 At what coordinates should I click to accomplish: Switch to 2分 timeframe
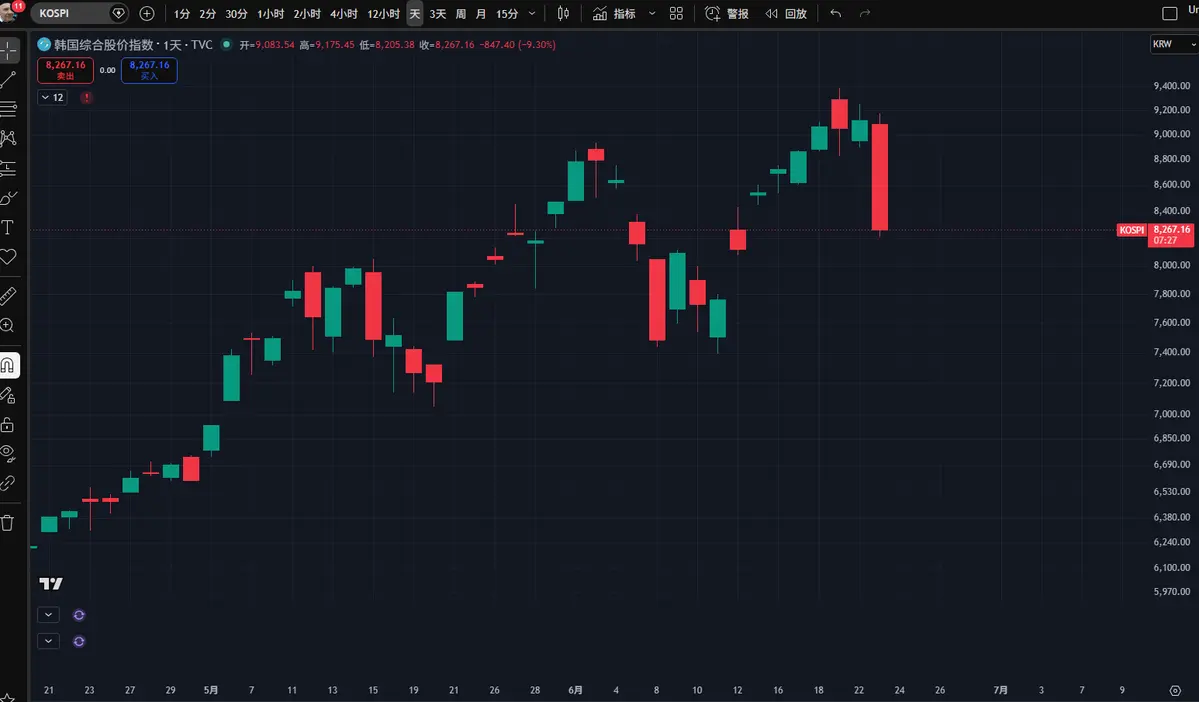click(207, 14)
